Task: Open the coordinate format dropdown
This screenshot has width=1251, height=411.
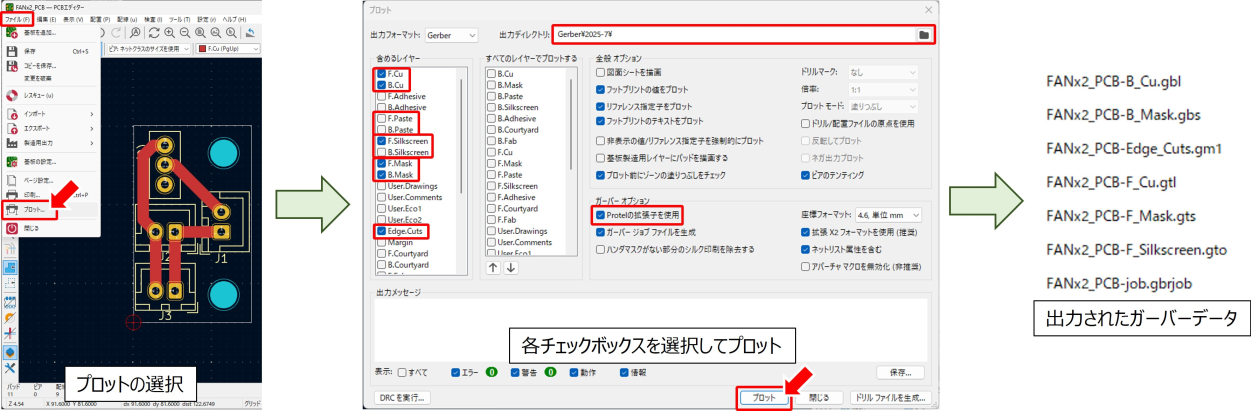Action: [x=888, y=214]
